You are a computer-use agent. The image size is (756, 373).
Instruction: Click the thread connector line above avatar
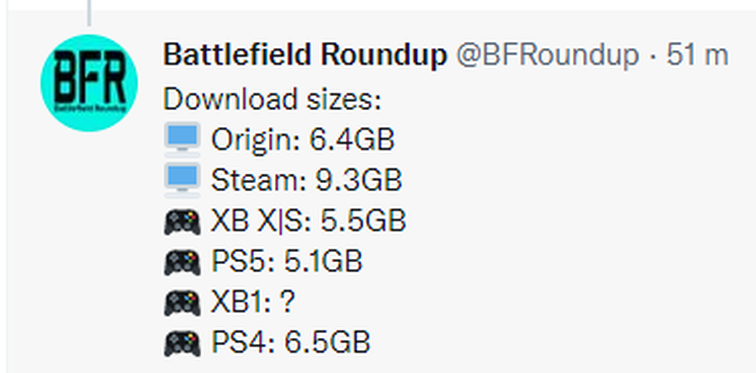(x=89, y=13)
